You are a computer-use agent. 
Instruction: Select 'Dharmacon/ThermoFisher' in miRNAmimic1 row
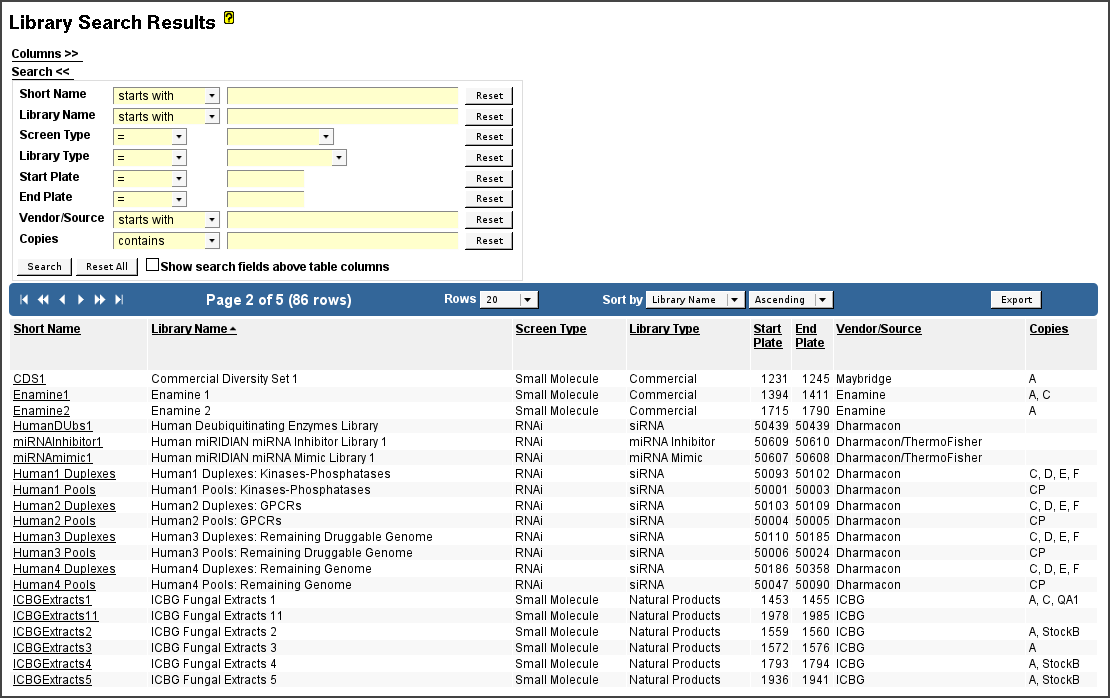point(909,458)
